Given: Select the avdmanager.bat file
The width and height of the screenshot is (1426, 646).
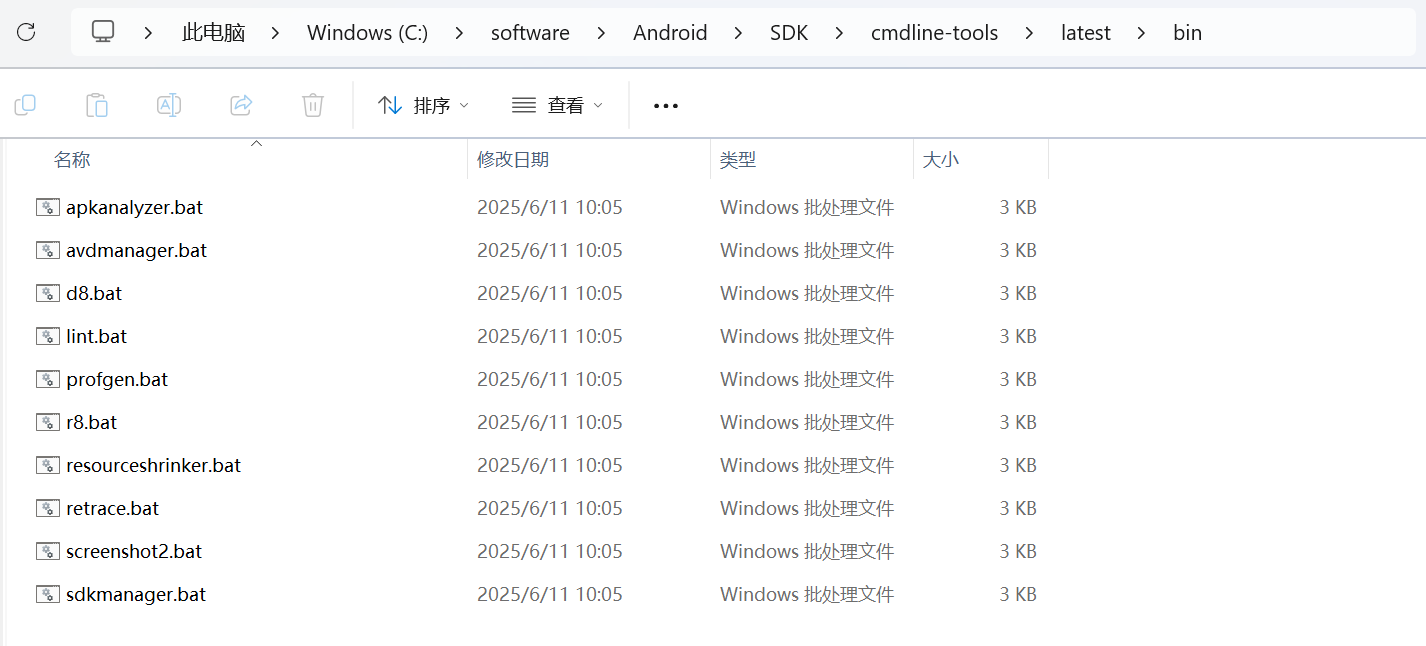Looking at the screenshot, I should coord(136,250).
